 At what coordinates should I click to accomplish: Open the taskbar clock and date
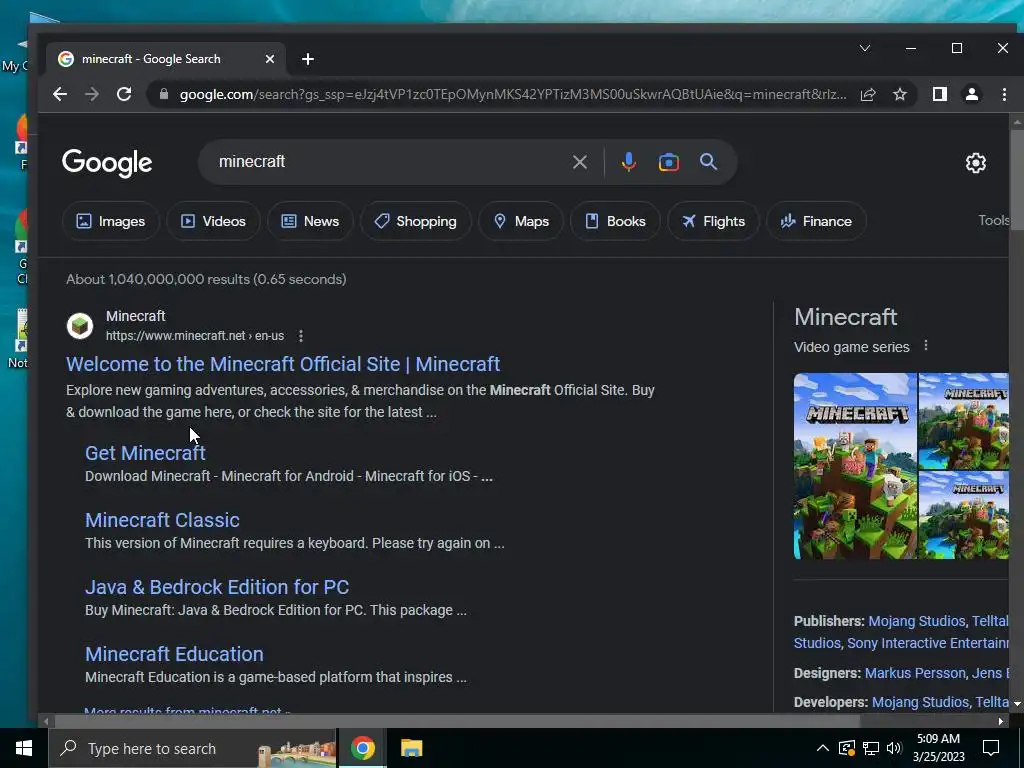938,748
